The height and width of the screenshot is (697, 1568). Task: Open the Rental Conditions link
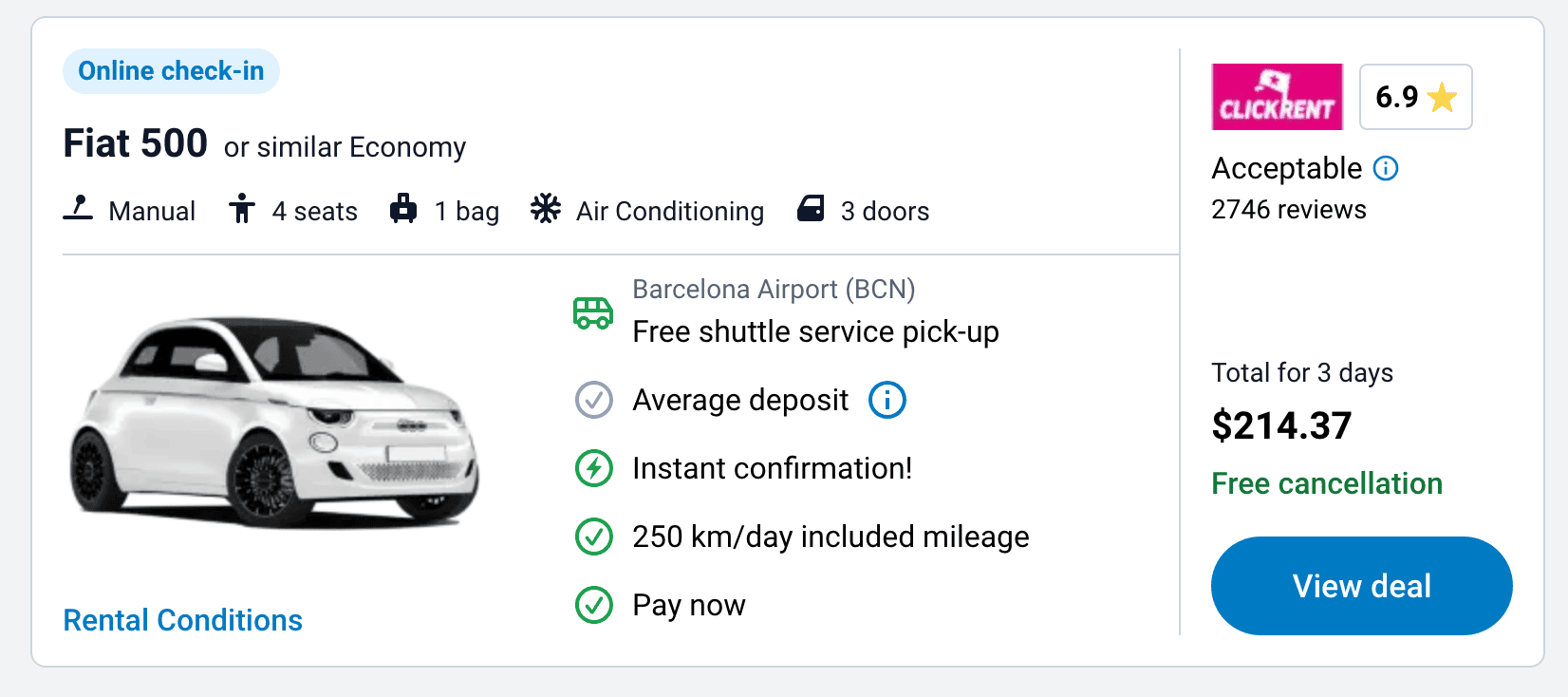tap(182, 620)
